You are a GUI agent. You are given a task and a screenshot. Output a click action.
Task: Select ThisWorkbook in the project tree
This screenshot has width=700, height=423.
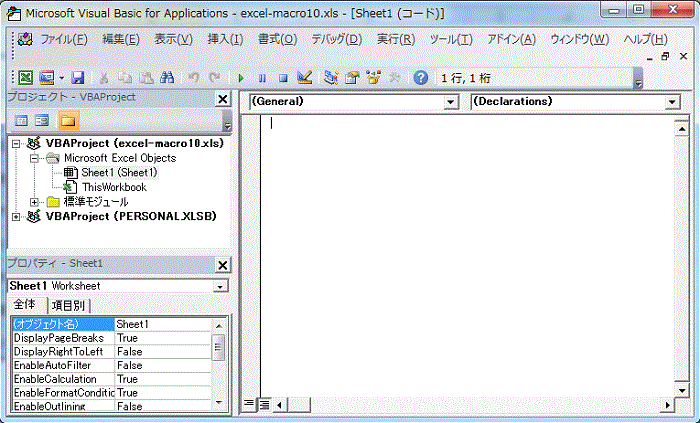(113, 187)
